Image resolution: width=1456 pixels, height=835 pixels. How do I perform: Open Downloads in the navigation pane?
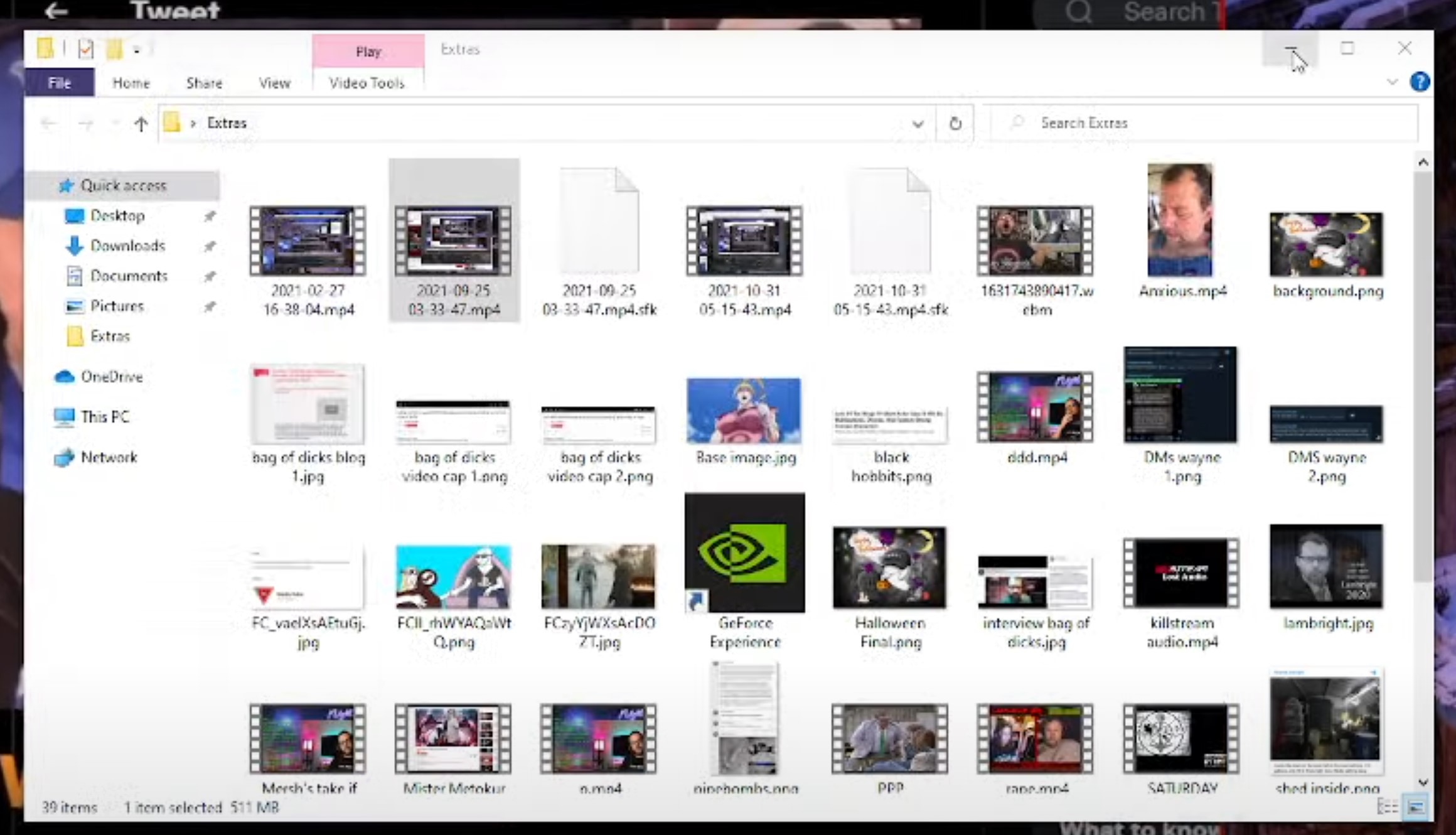(x=127, y=245)
